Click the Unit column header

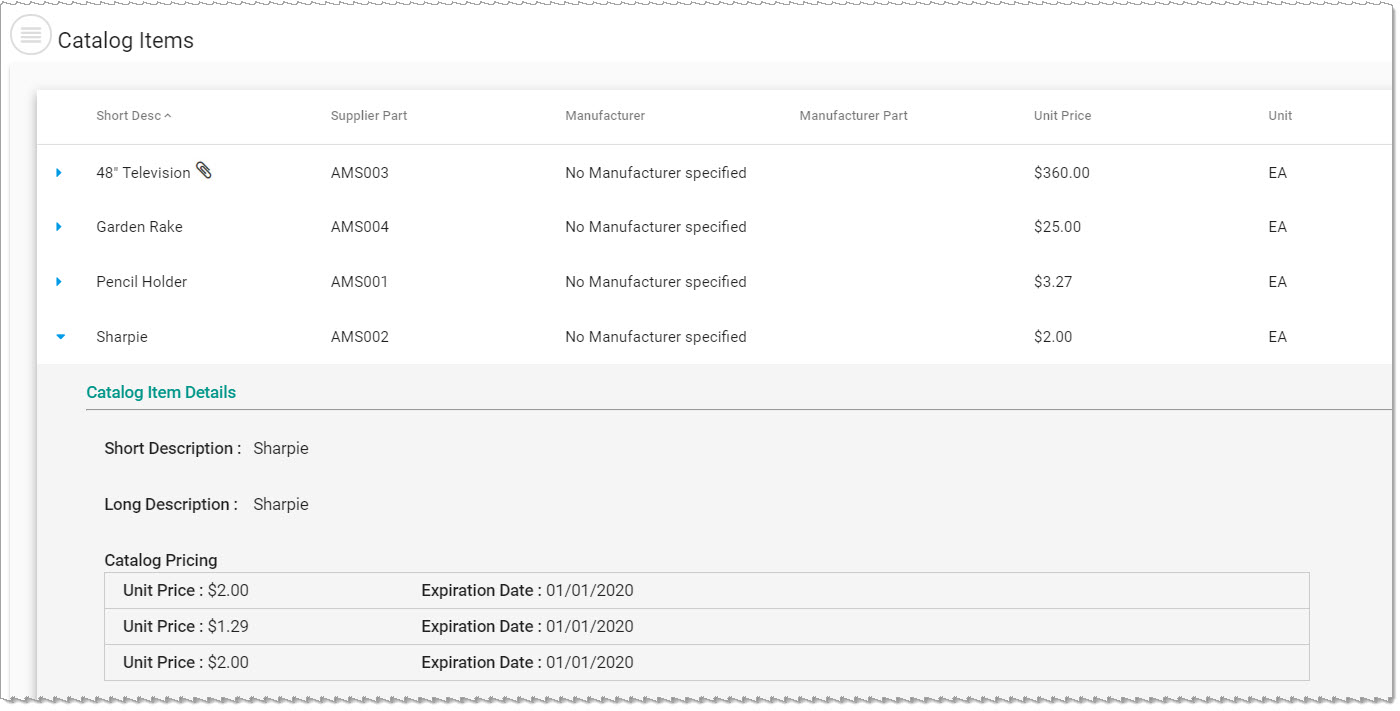click(1280, 116)
